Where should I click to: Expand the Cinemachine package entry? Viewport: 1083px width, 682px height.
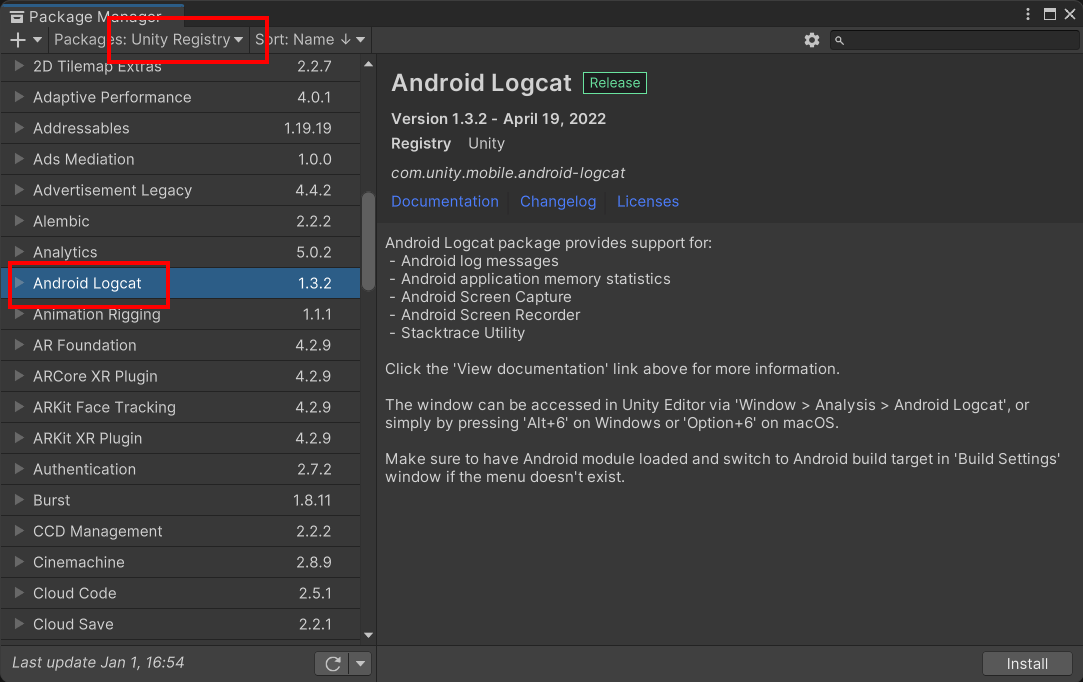coord(19,562)
